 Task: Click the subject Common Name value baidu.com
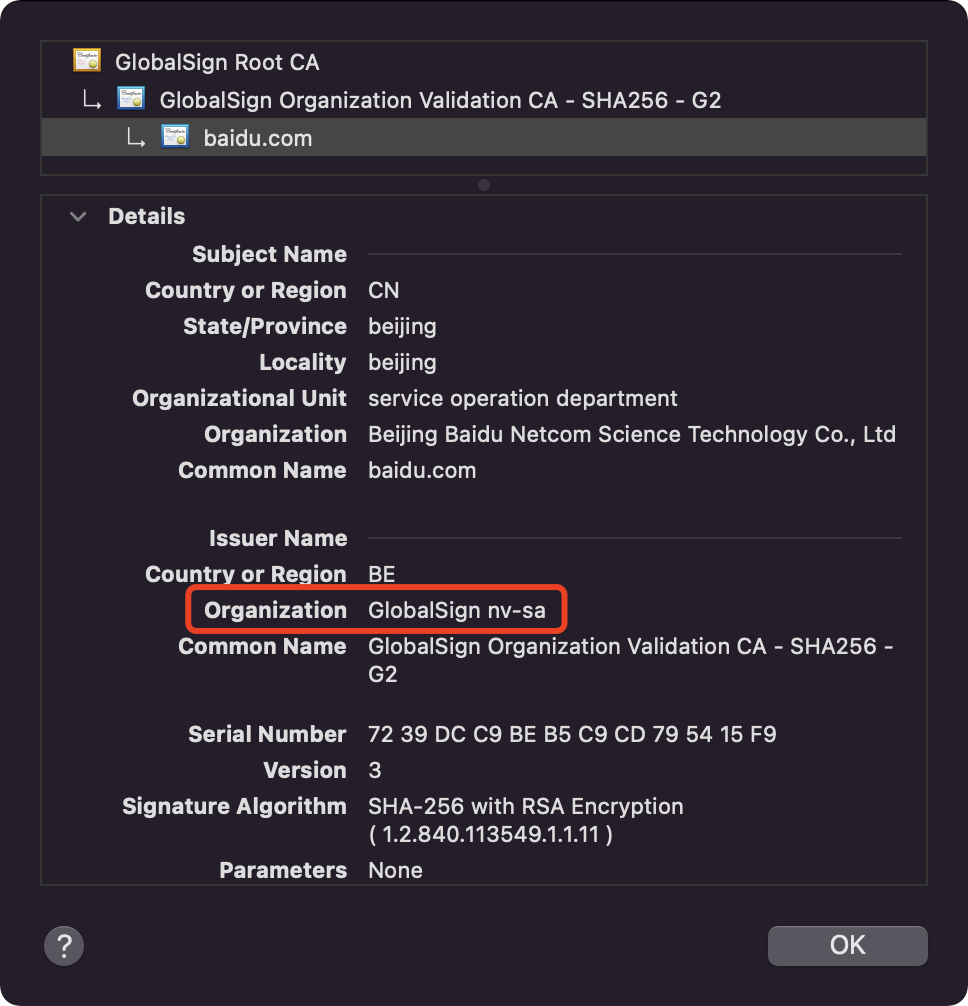pyautogui.click(x=422, y=470)
